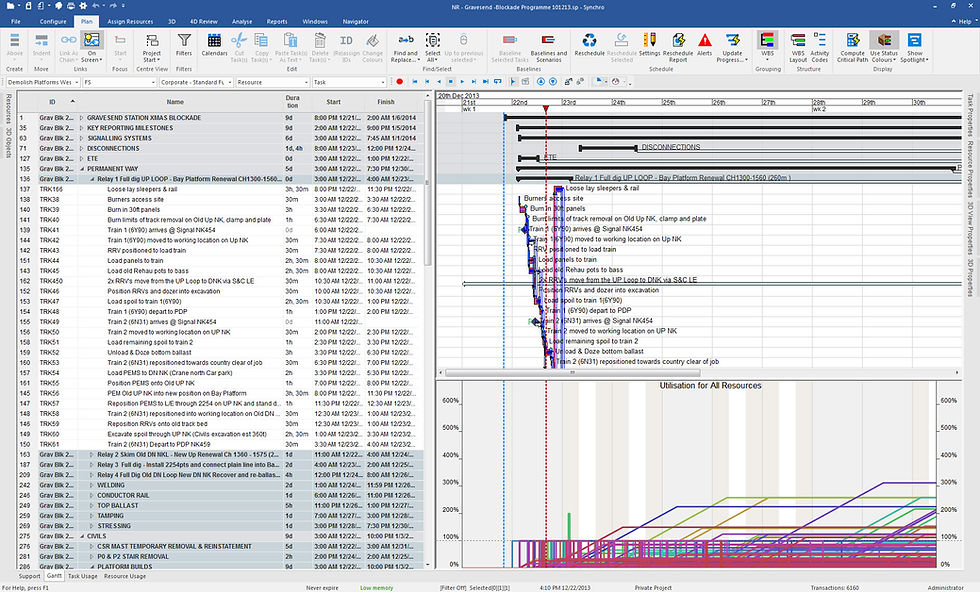The height and width of the screenshot is (592, 980).
Task: Switch to the Assign Resources tab
Action: (130, 21)
